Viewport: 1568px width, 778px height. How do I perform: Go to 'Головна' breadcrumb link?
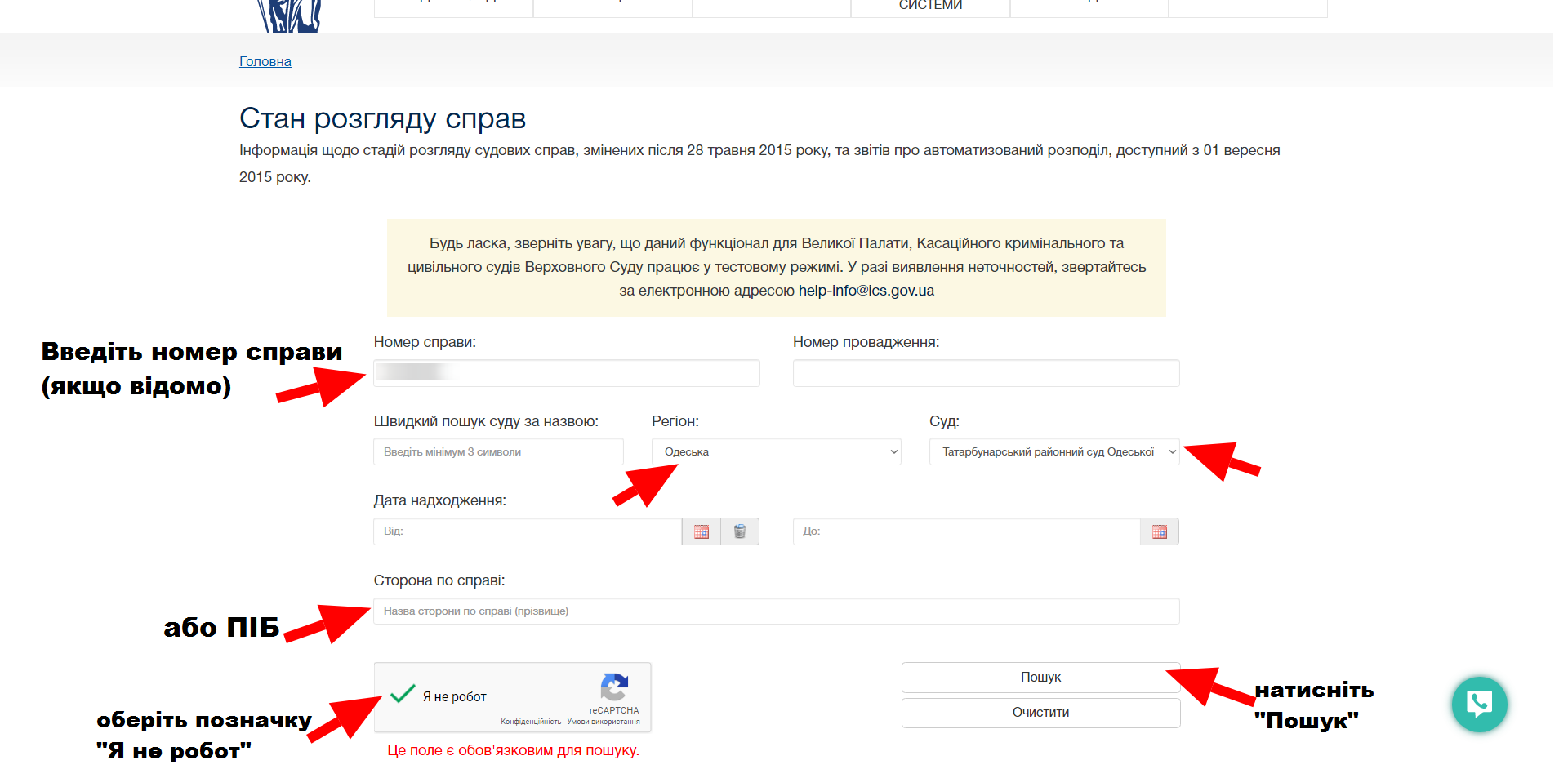coord(265,61)
